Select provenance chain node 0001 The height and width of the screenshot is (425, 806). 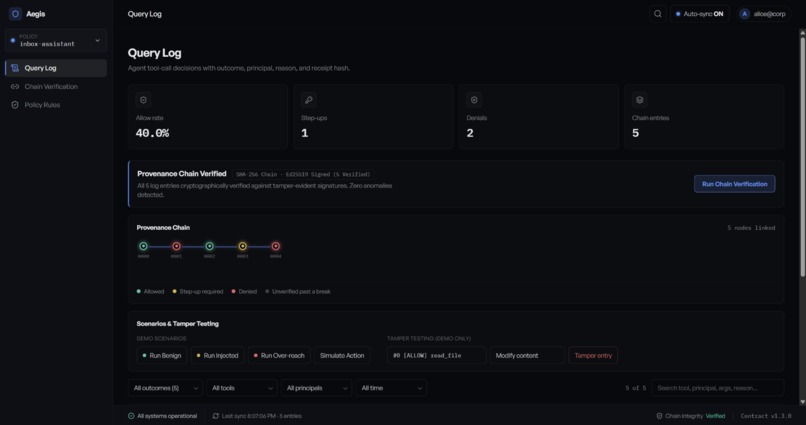point(176,246)
